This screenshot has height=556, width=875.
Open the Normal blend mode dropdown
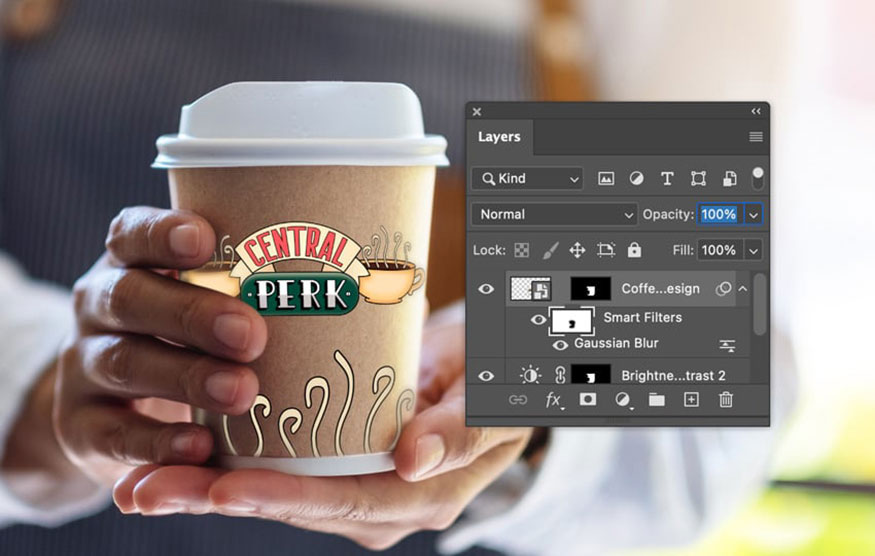554,214
